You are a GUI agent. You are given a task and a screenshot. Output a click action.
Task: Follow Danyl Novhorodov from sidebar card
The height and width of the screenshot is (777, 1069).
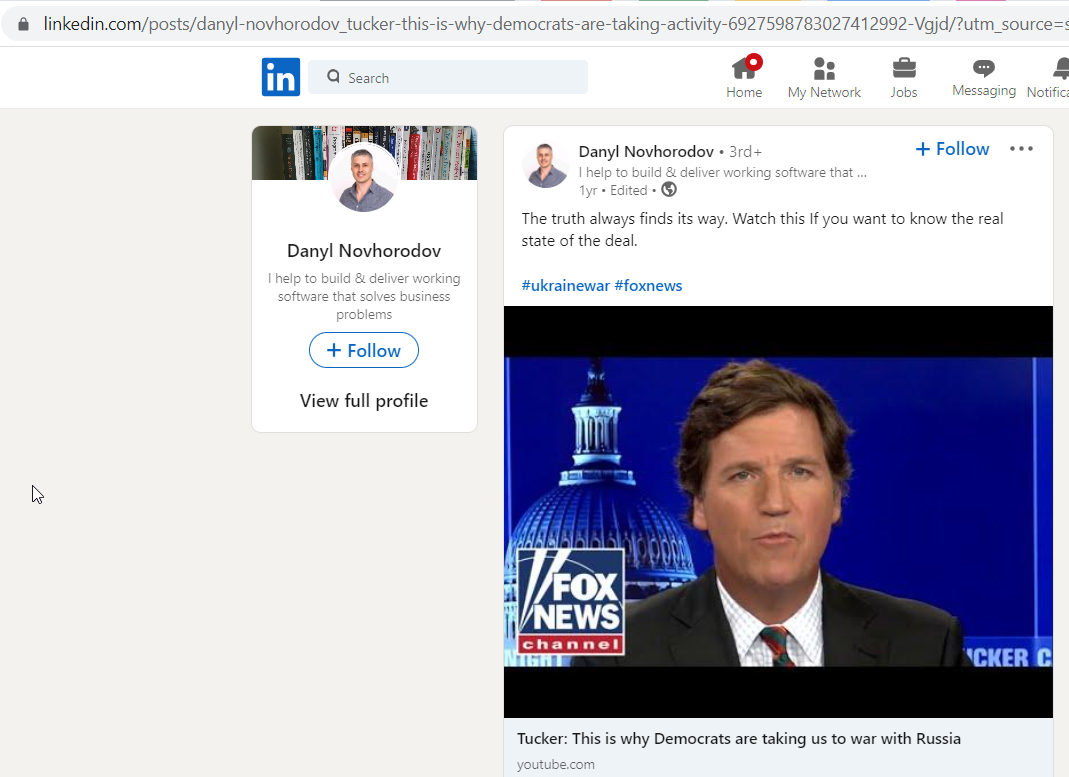[x=364, y=350]
